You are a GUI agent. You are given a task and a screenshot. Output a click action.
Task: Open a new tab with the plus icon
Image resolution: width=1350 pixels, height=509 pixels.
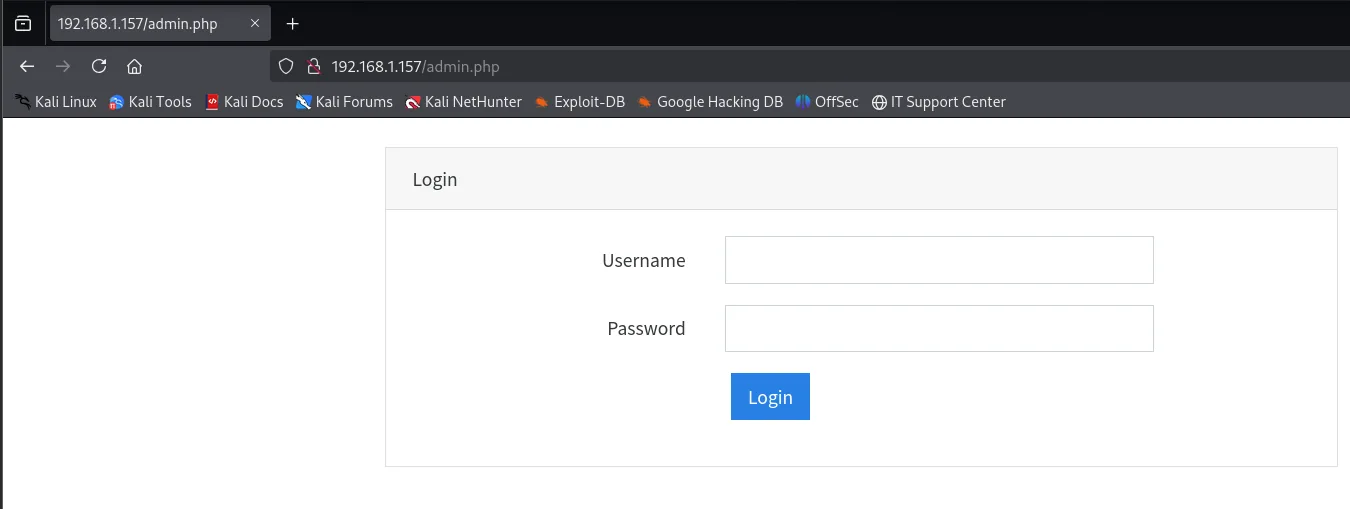pyautogui.click(x=292, y=23)
